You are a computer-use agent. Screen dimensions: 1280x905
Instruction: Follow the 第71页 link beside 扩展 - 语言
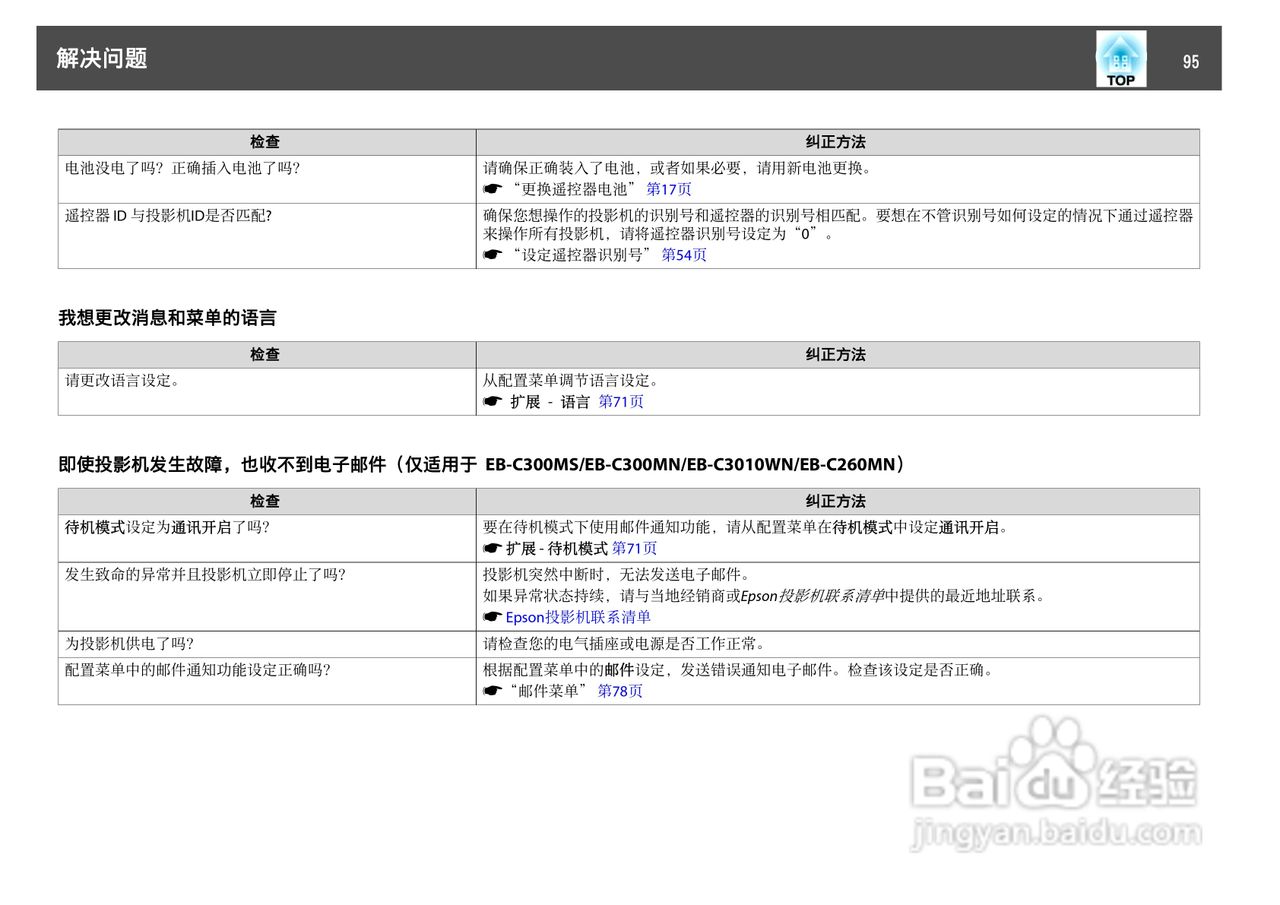click(x=621, y=402)
